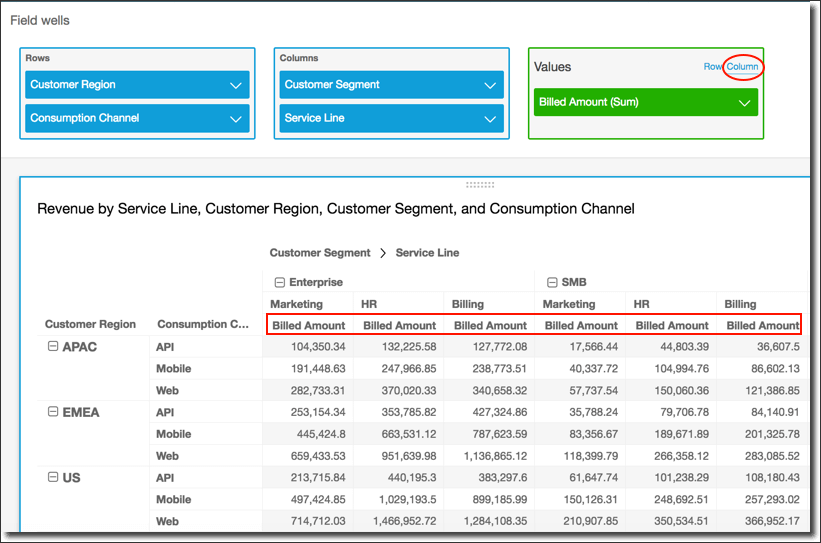Image resolution: width=821 pixels, height=543 pixels.
Task: Select SMB Billing column header
Action: 740,304
